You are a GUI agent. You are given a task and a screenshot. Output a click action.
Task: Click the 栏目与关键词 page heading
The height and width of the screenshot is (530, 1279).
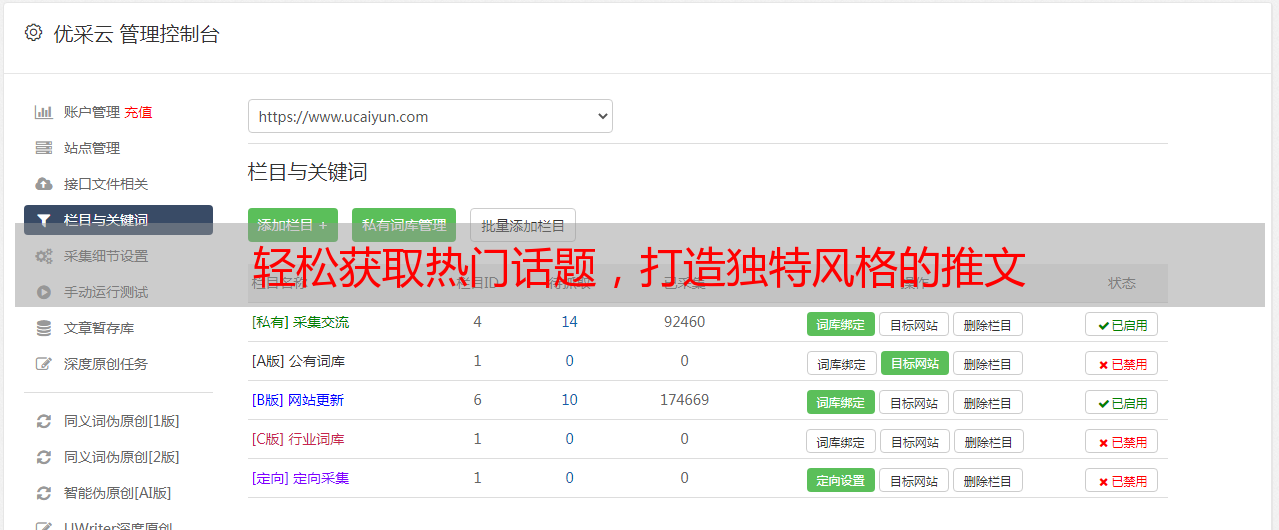308,172
